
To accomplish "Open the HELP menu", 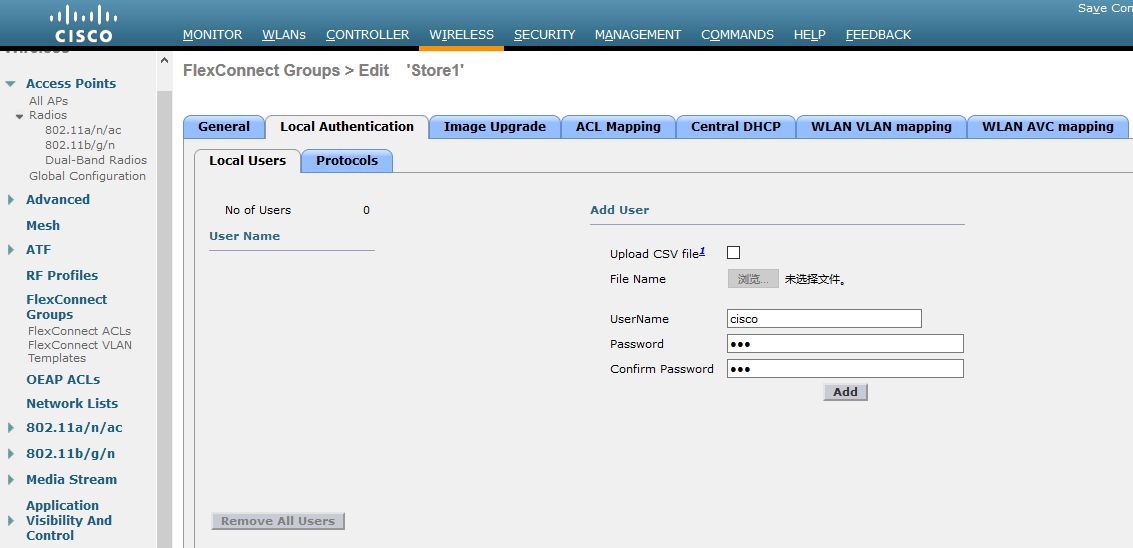I will (x=810, y=35).
